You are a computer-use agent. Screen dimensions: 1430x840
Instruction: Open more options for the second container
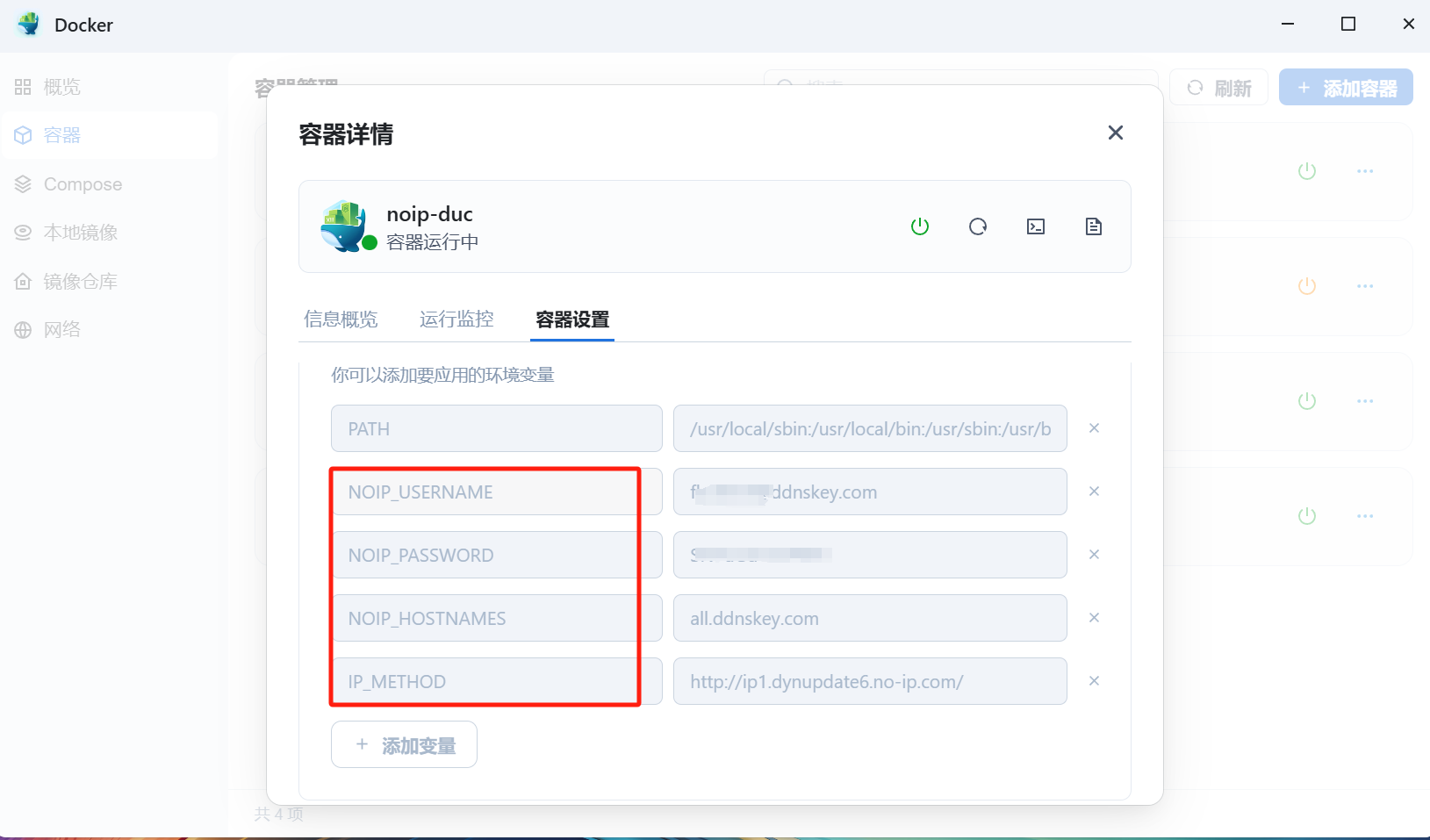[x=1365, y=285]
